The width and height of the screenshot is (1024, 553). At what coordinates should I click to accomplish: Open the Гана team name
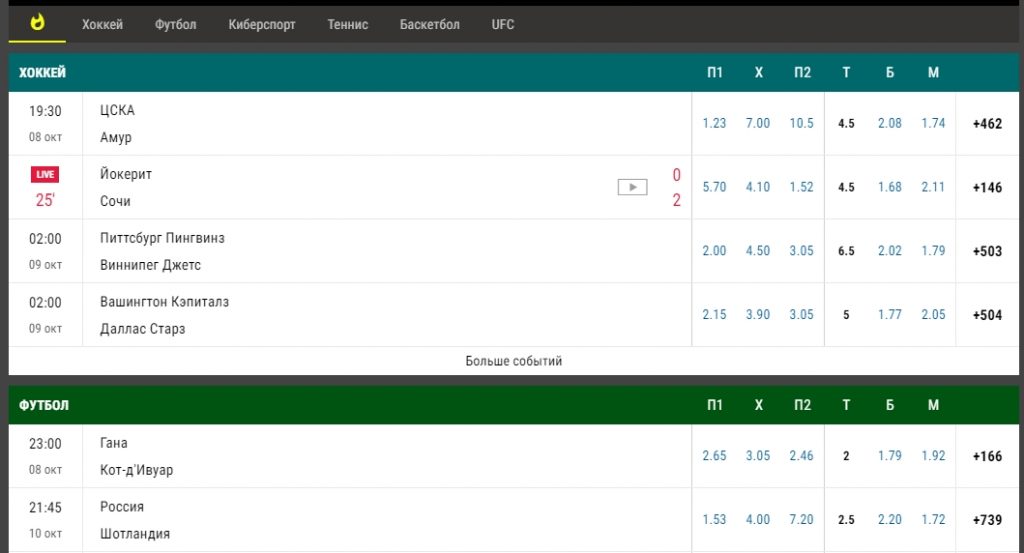[x=114, y=443]
